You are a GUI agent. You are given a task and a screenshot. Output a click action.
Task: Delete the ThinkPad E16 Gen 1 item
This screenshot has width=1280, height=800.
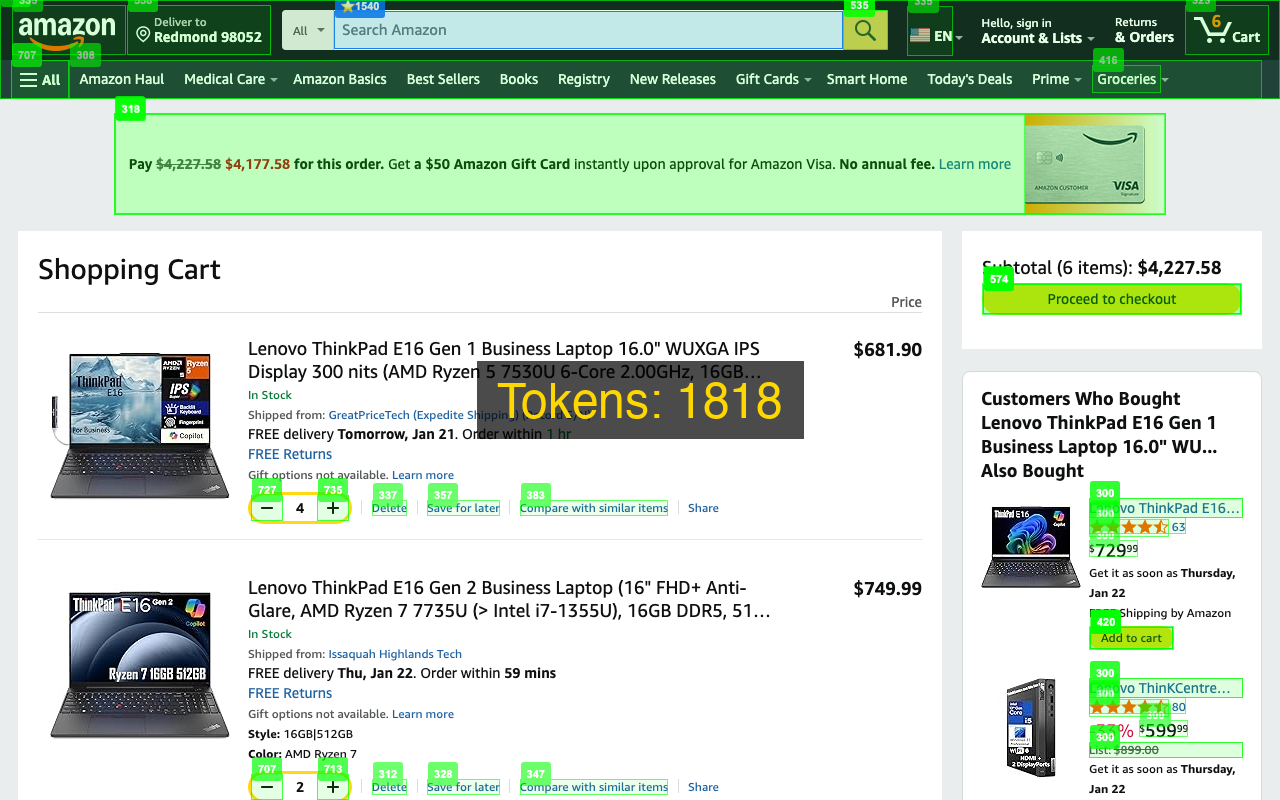click(389, 508)
